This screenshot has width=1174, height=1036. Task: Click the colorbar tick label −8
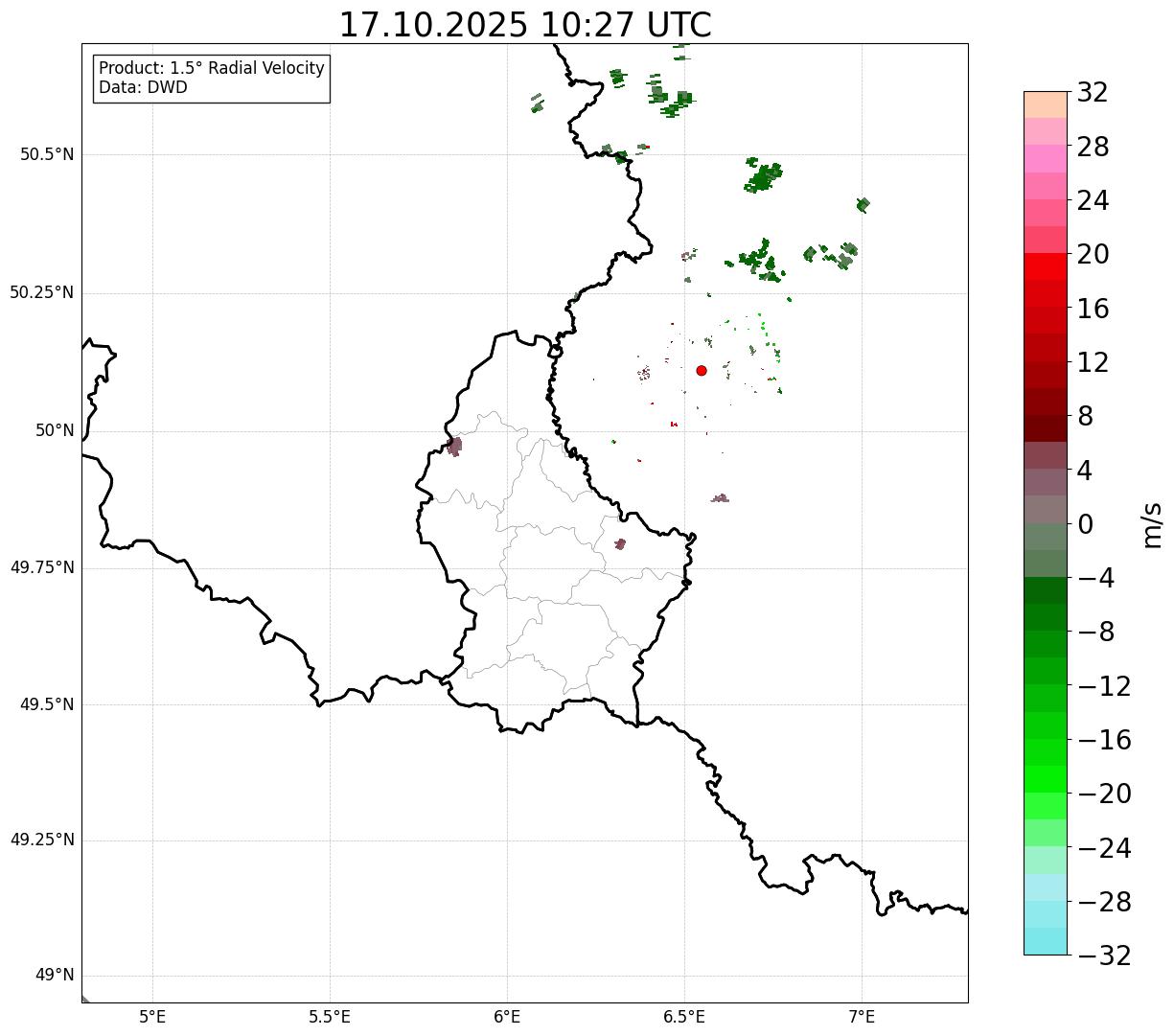pos(1095,632)
